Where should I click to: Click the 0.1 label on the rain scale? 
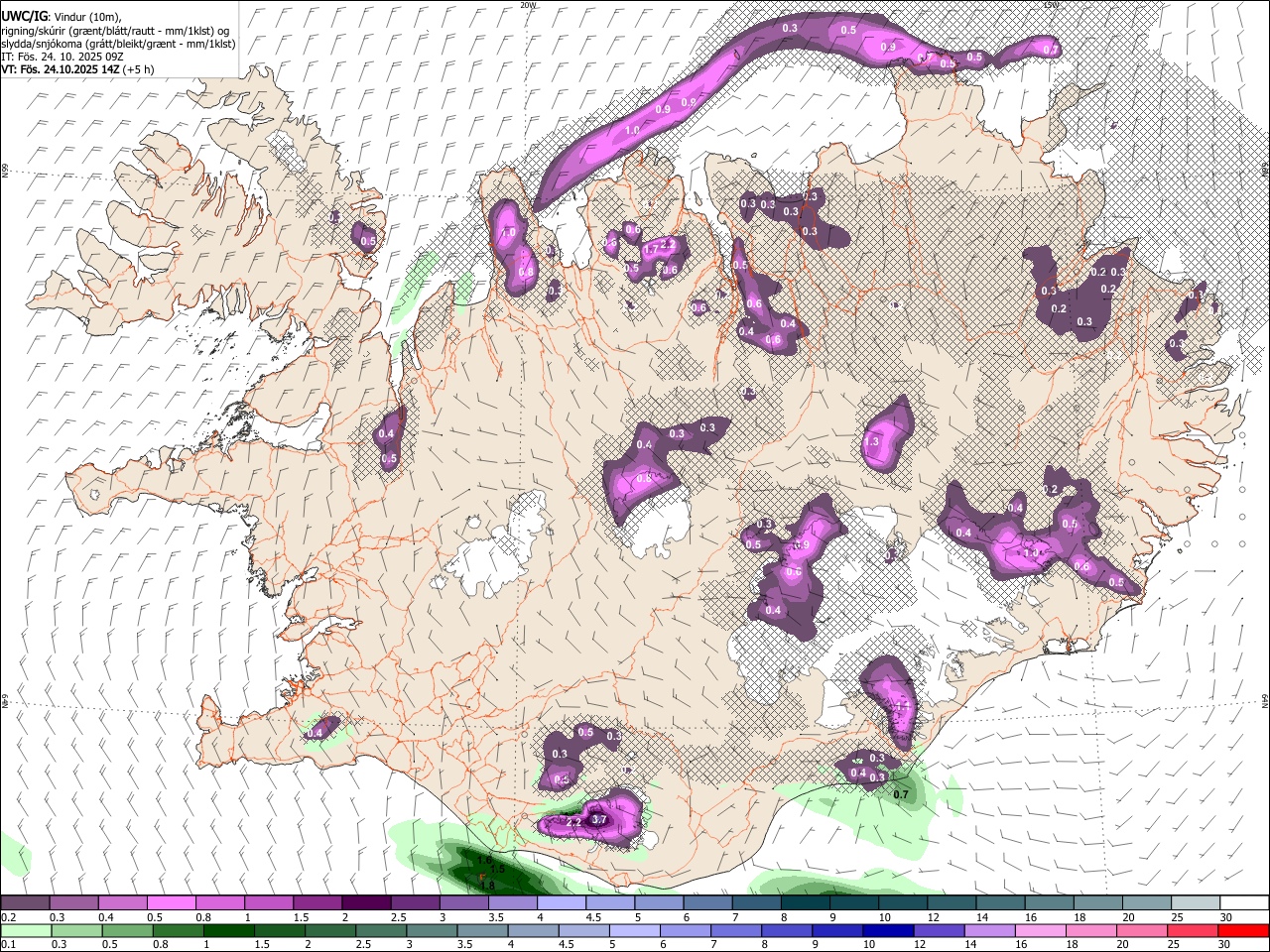(8, 945)
